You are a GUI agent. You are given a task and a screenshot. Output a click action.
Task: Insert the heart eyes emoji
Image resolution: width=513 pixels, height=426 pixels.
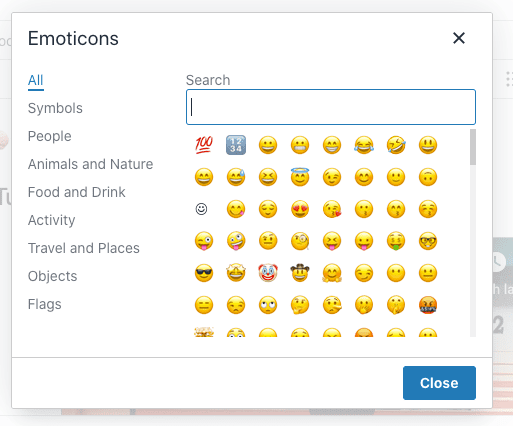coord(300,209)
